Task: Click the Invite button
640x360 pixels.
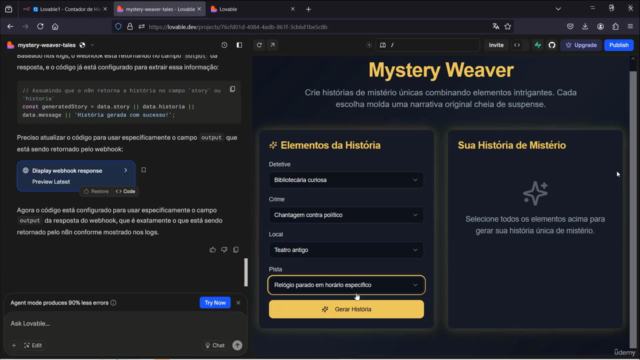Action: pyautogui.click(x=496, y=45)
